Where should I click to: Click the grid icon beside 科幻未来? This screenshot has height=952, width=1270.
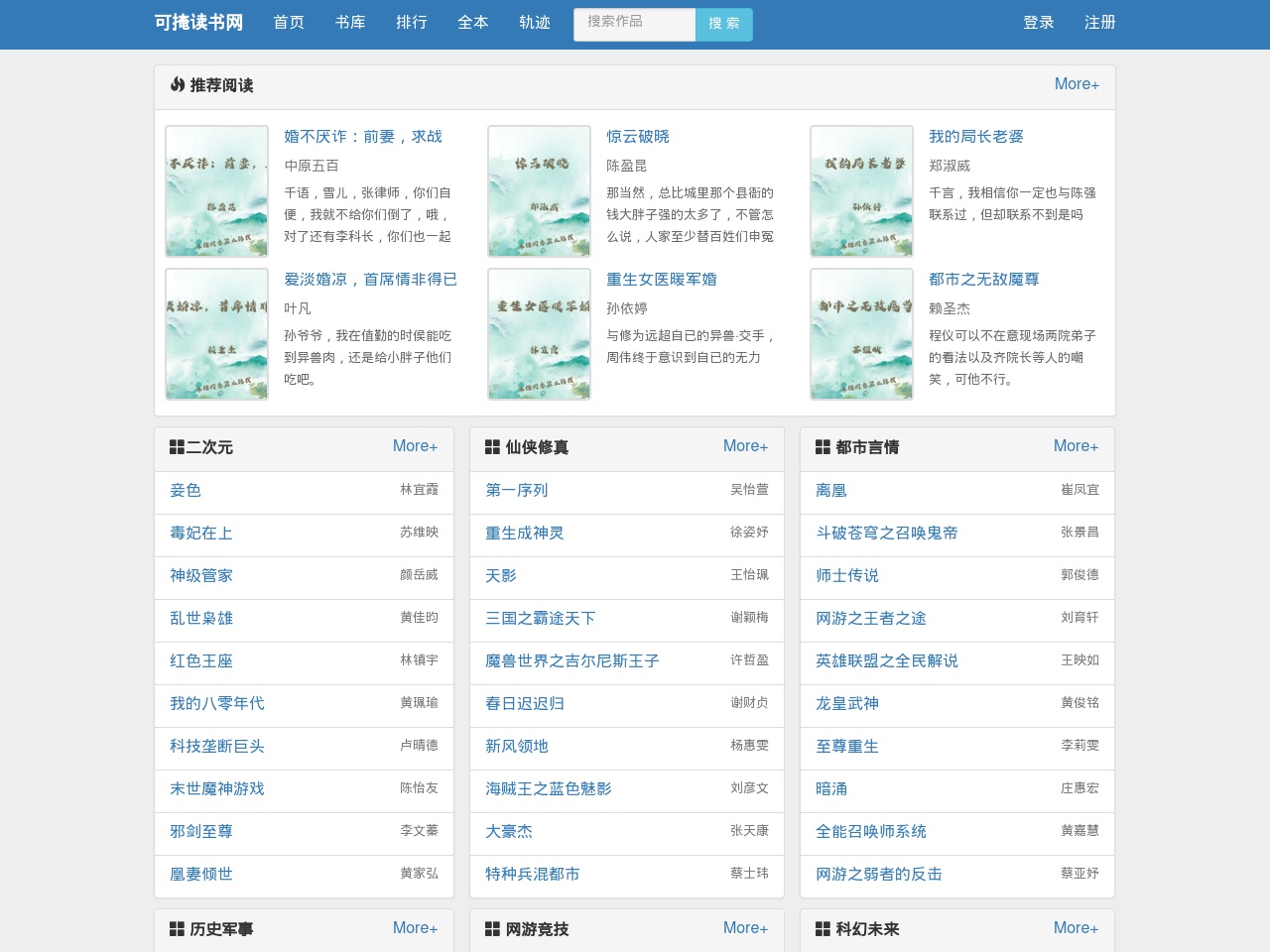tap(823, 929)
